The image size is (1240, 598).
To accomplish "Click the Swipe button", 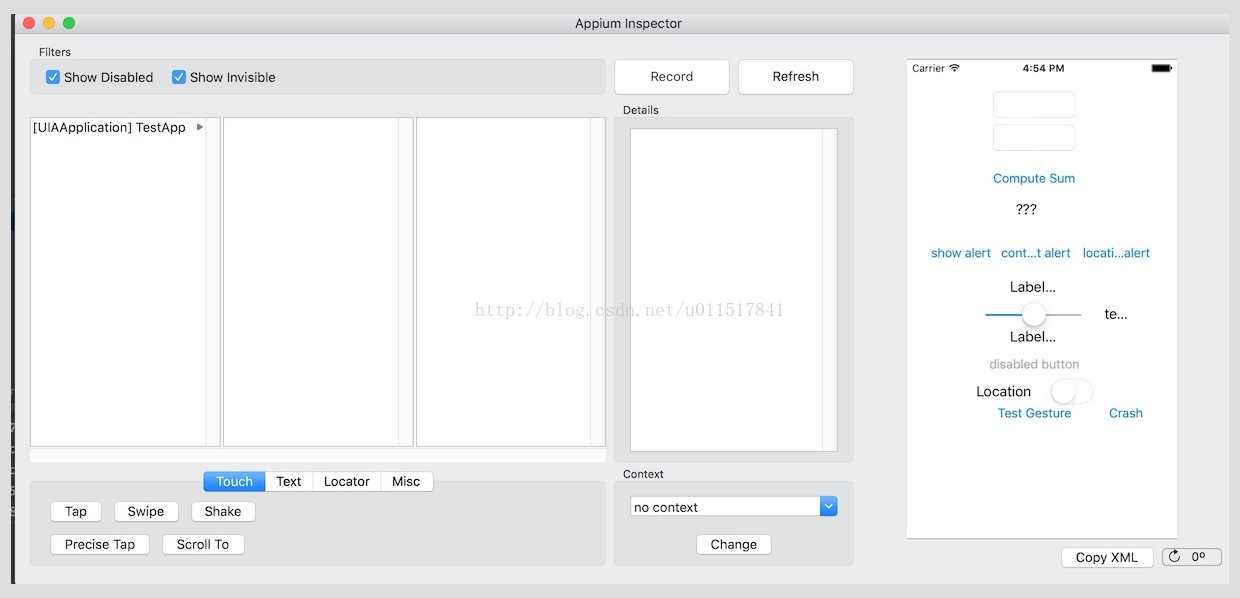I will (x=146, y=511).
